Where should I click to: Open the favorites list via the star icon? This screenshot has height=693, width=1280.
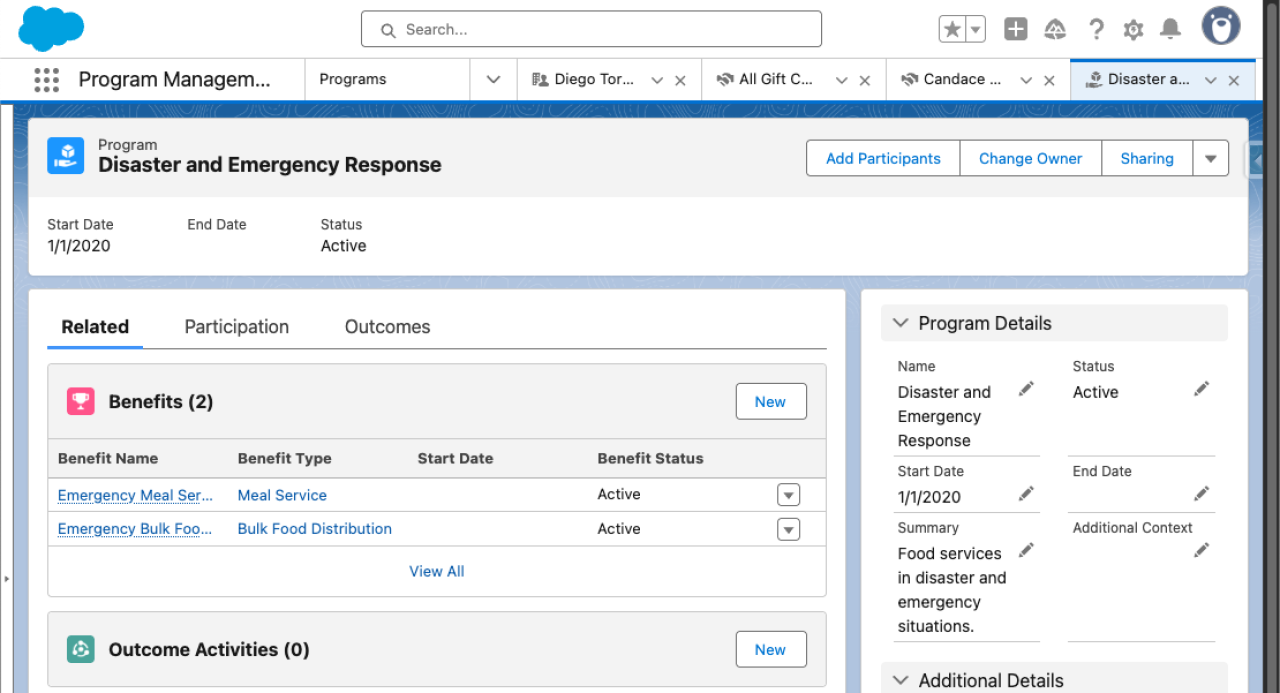click(x=952, y=29)
